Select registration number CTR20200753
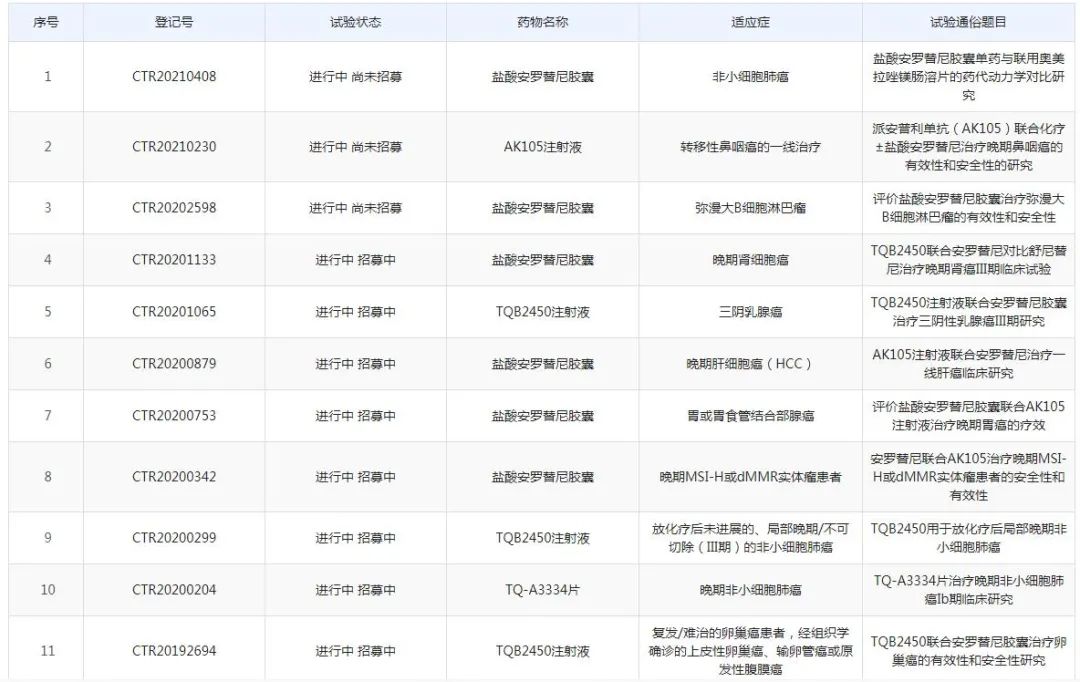The image size is (1080, 682). click(x=174, y=415)
